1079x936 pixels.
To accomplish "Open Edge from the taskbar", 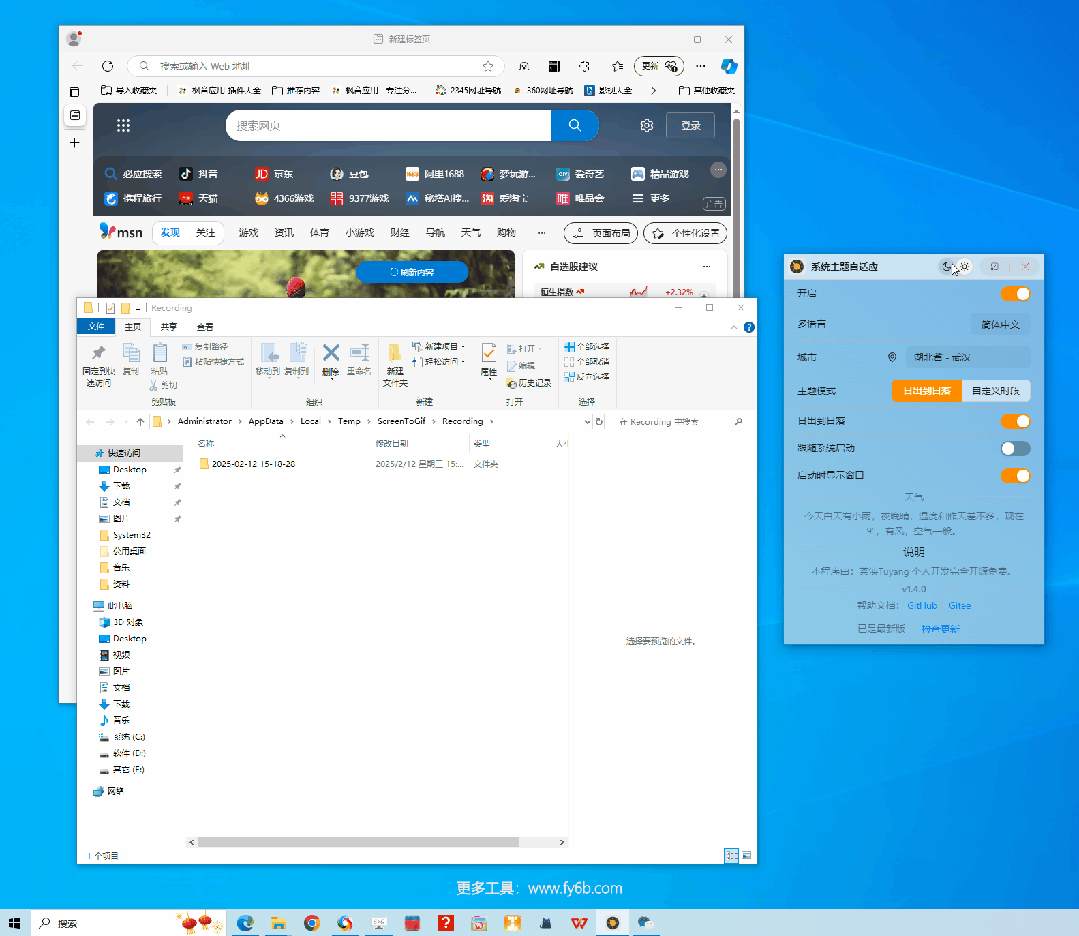I will coord(245,922).
